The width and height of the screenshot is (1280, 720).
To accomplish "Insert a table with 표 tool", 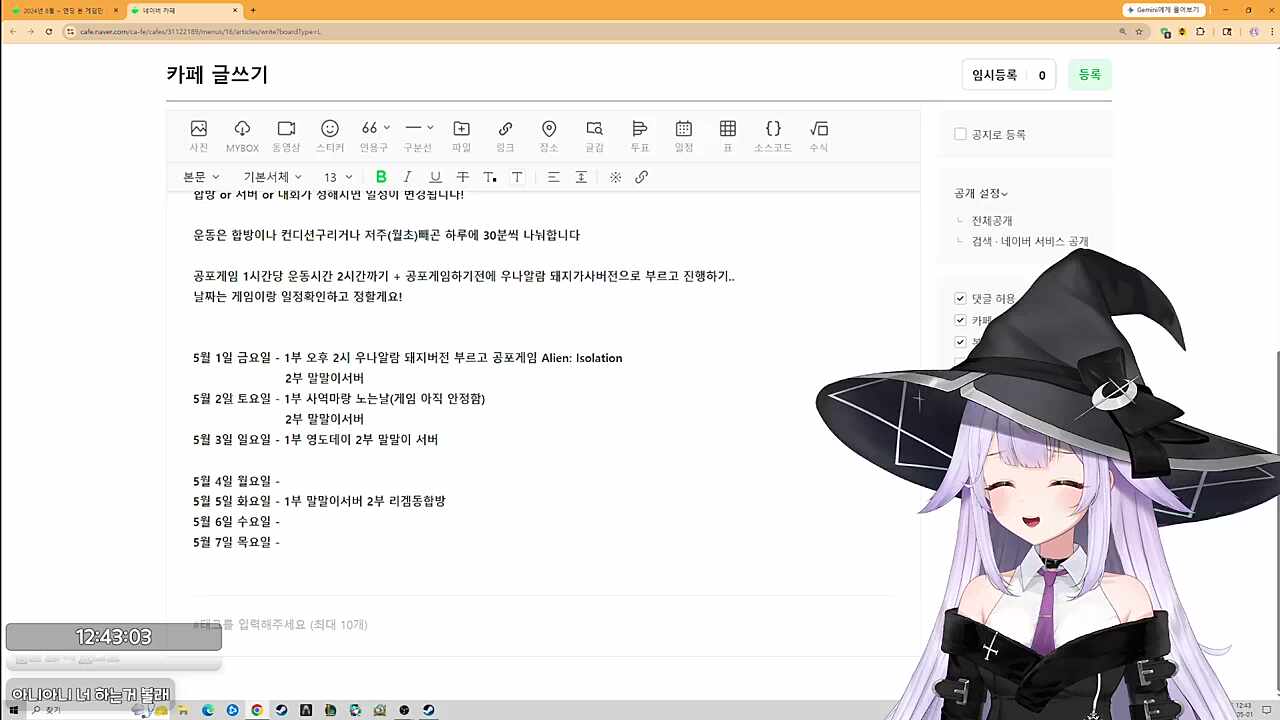I will point(728,136).
